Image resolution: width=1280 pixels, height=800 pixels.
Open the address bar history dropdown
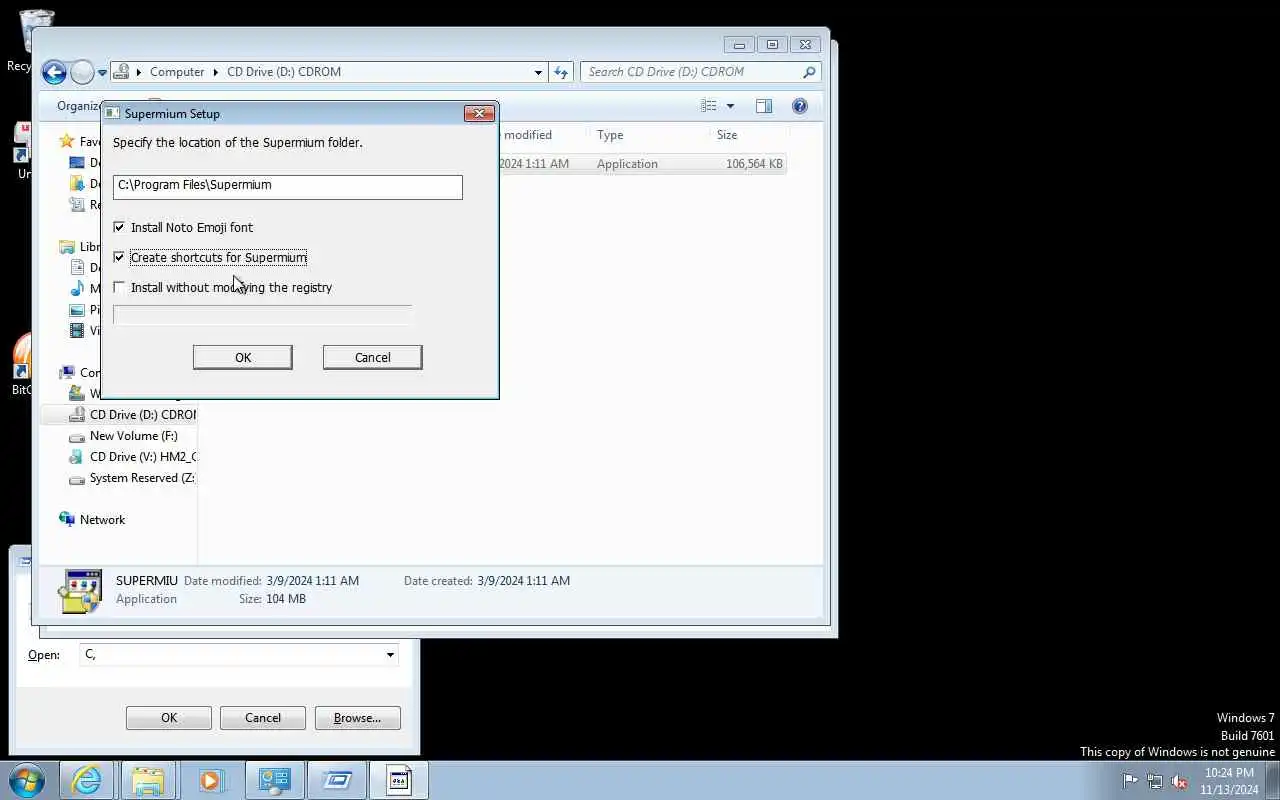click(538, 72)
